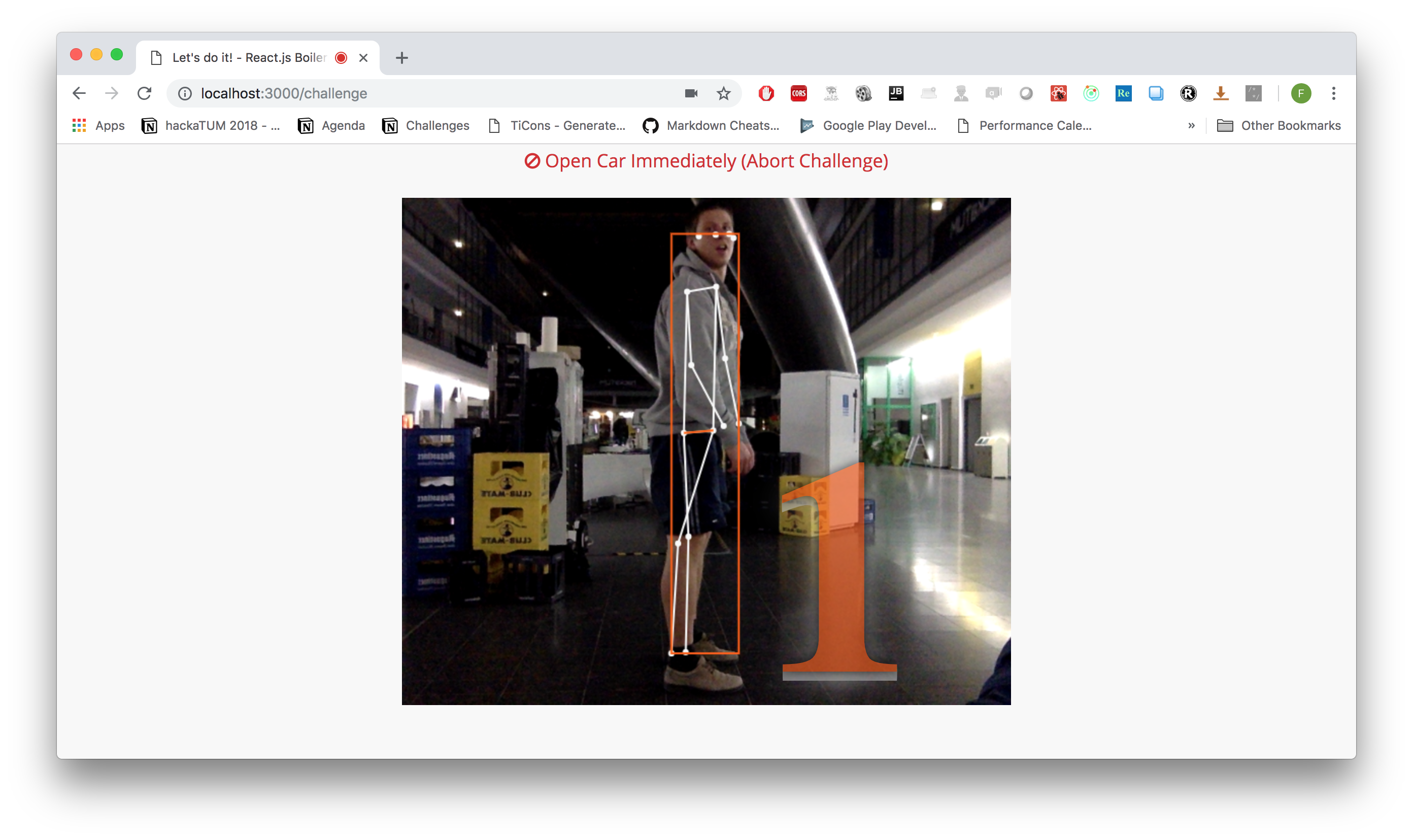Reload the current page

[145, 93]
